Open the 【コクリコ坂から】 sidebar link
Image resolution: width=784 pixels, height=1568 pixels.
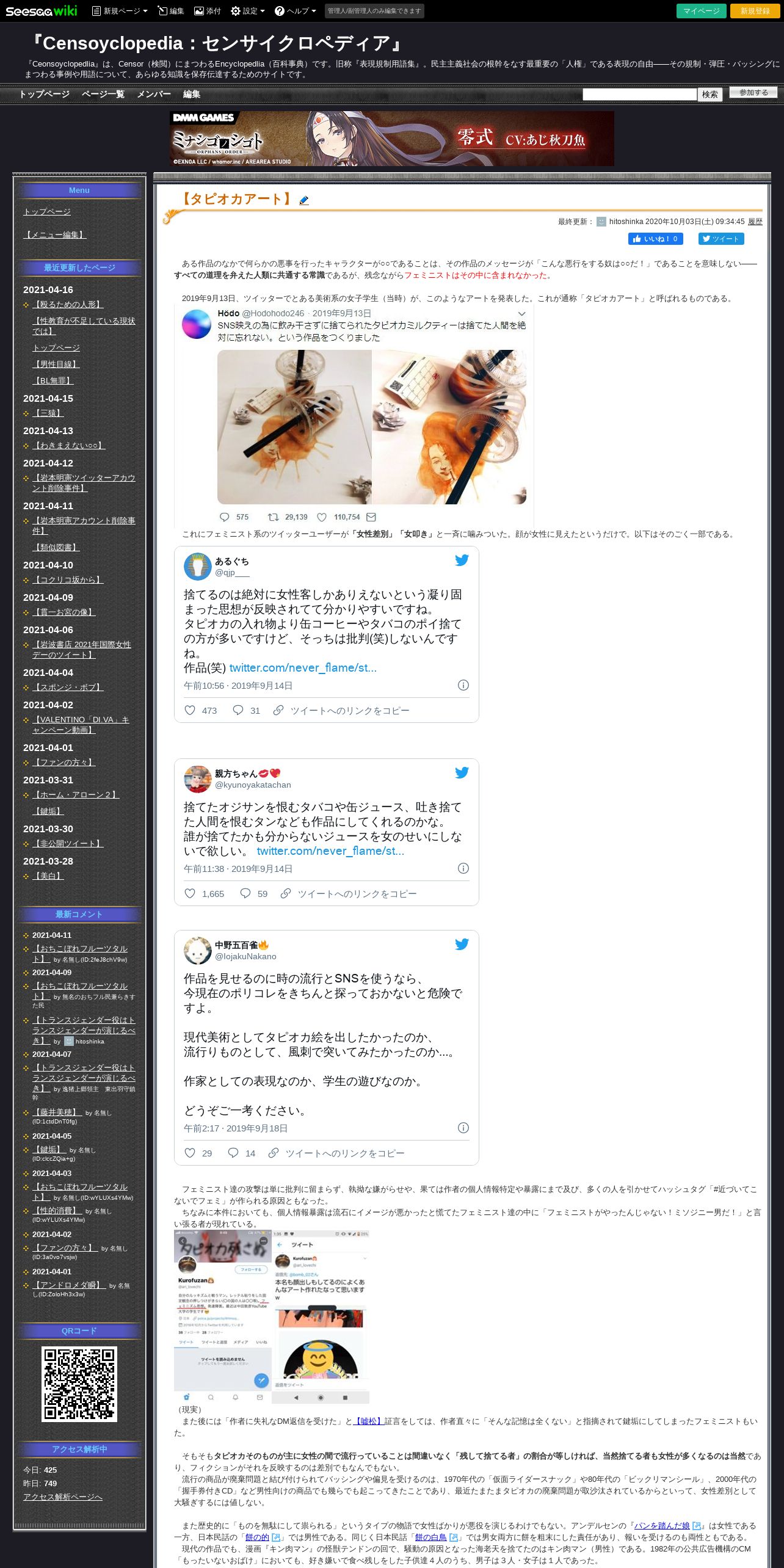coord(68,579)
